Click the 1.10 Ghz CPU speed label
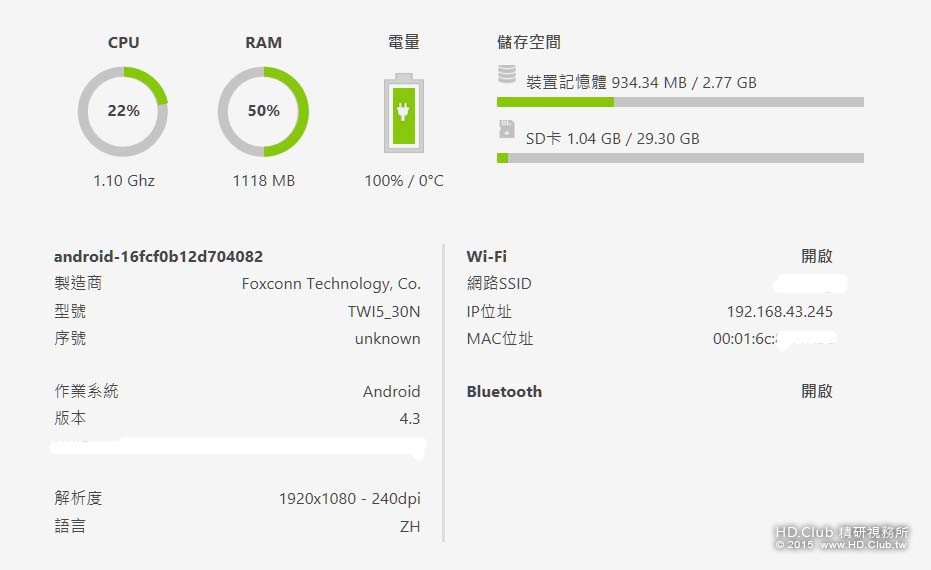The height and width of the screenshot is (570, 931). pos(124,180)
